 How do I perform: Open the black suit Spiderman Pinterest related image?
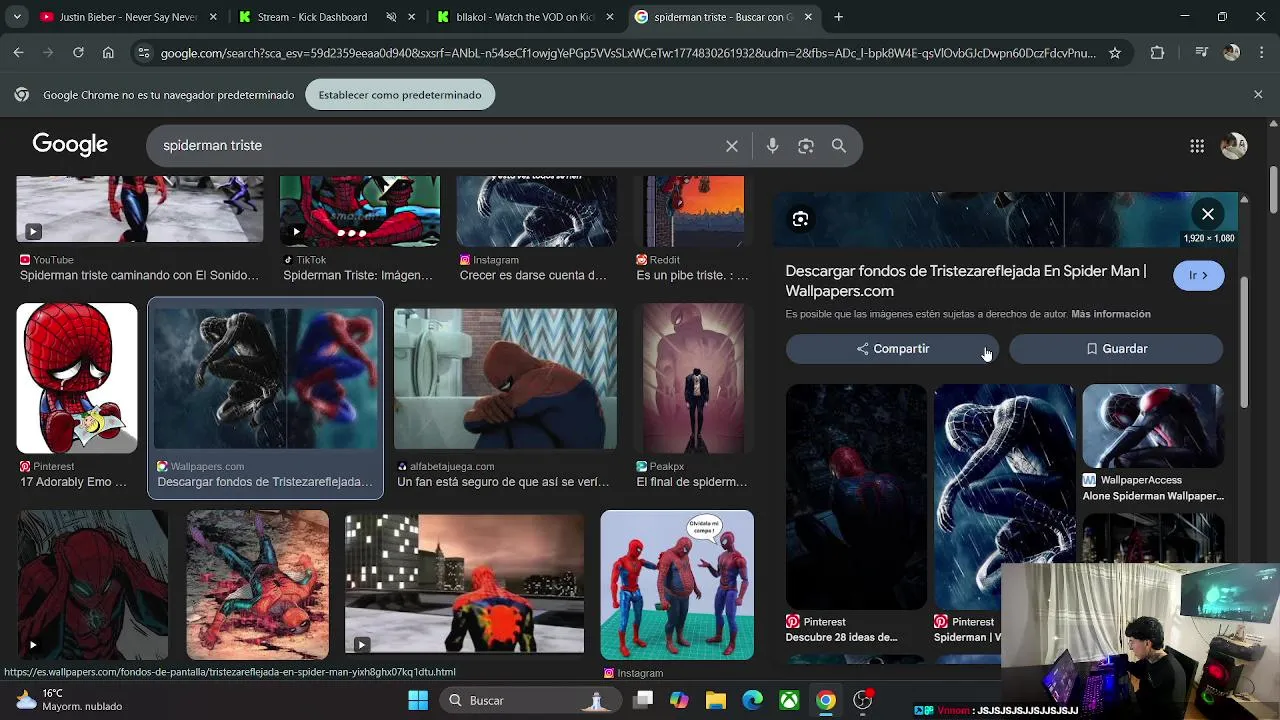[1004, 497]
